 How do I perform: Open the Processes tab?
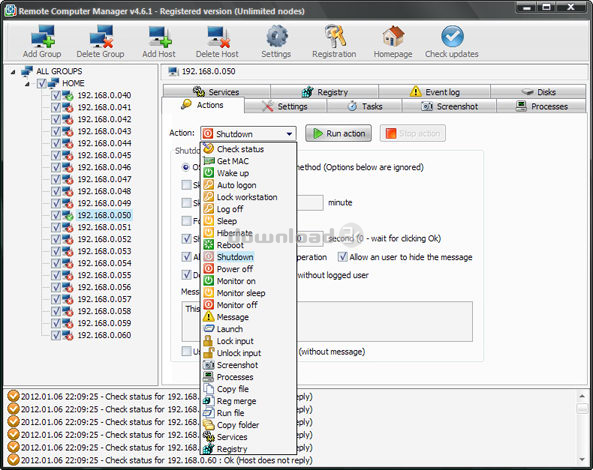point(541,106)
